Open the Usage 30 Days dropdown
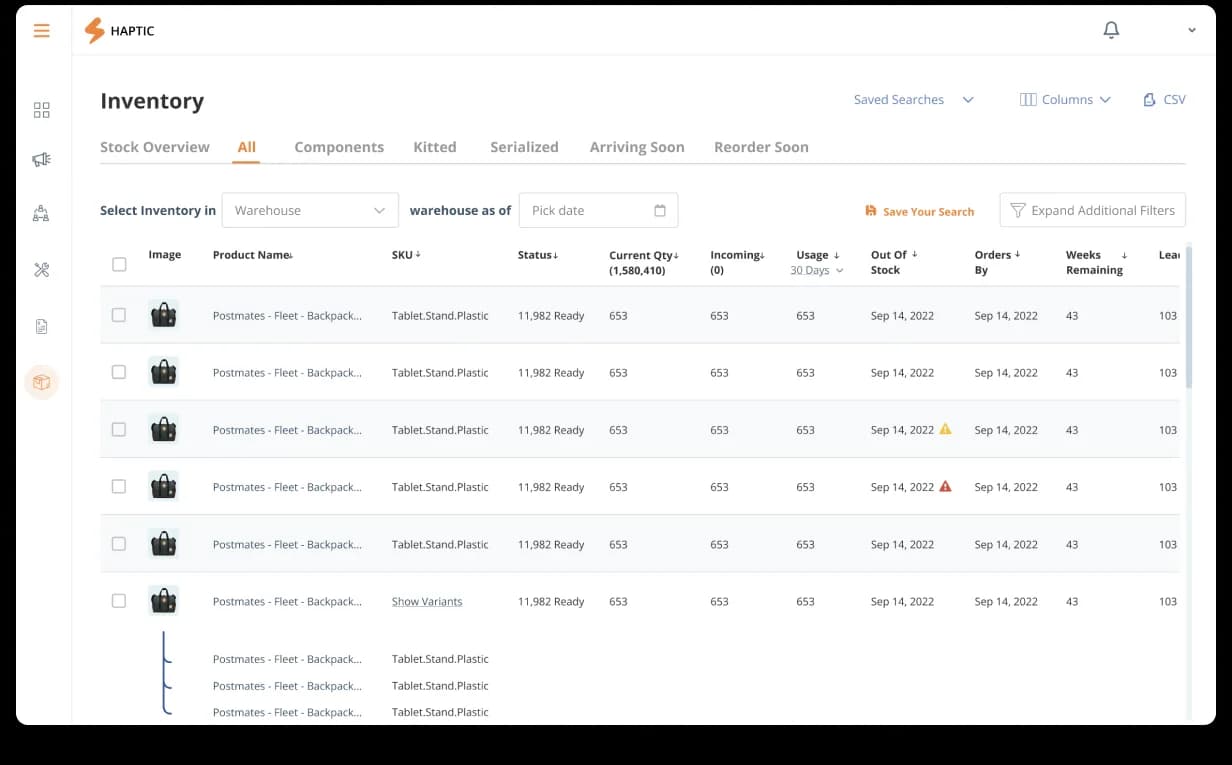The image size is (1232, 765). point(817,271)
